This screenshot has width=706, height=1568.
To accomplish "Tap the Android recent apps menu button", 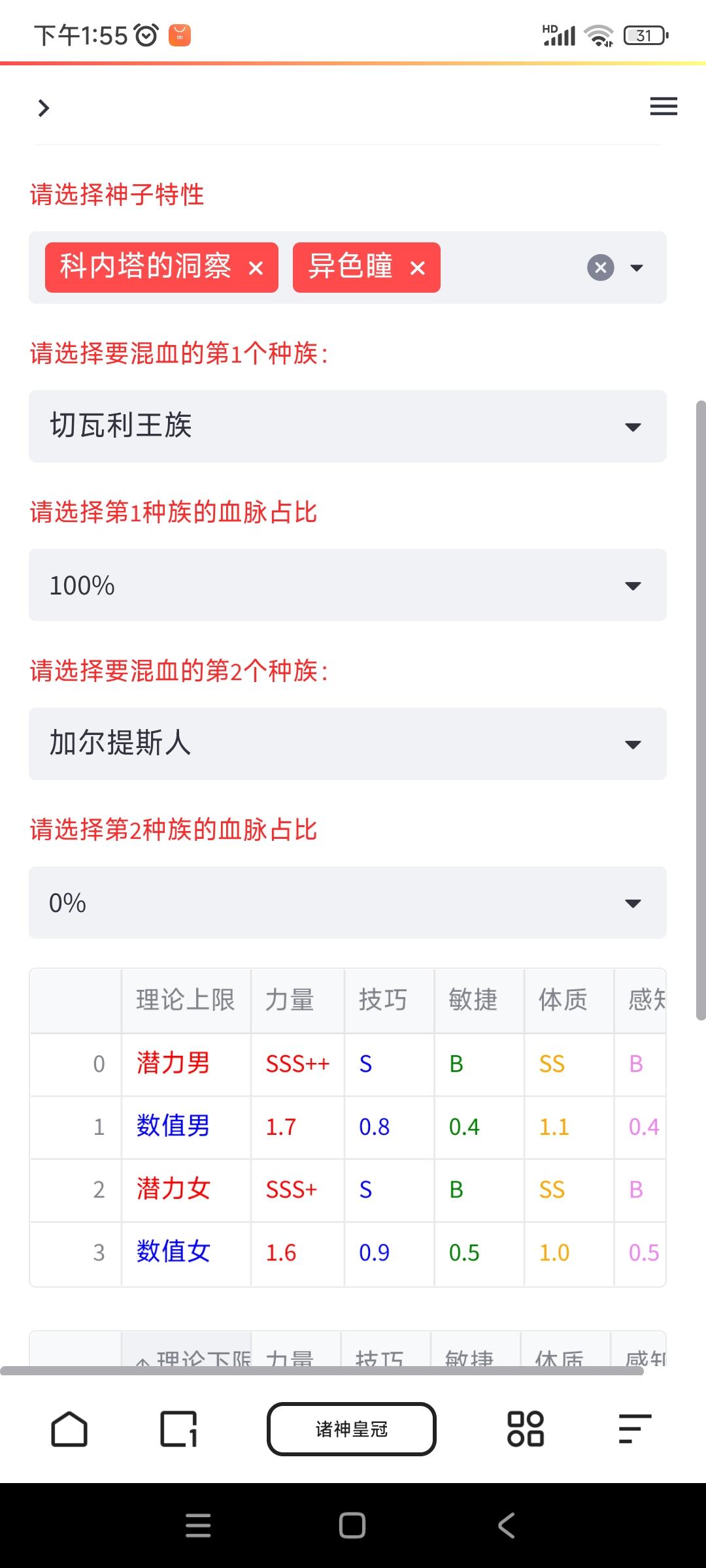I will 198,1526.
